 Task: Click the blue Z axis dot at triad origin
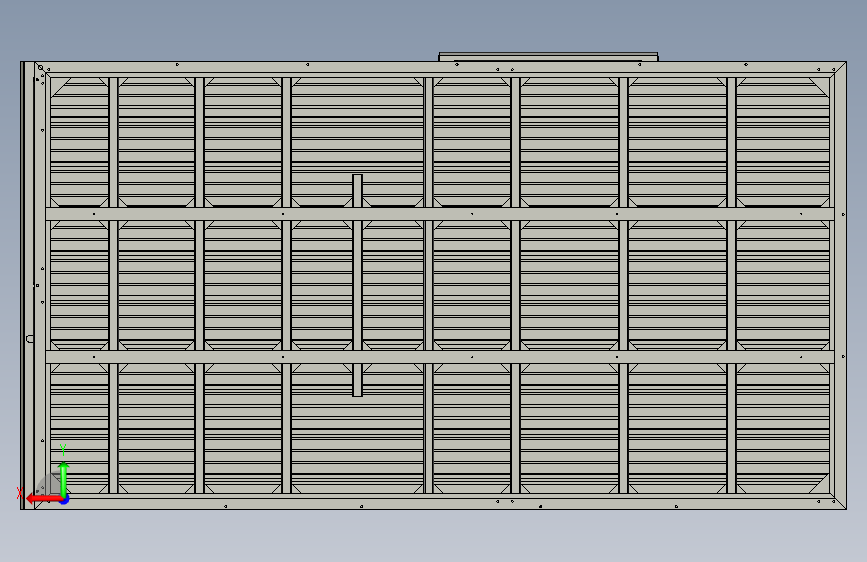coord(65,500)
